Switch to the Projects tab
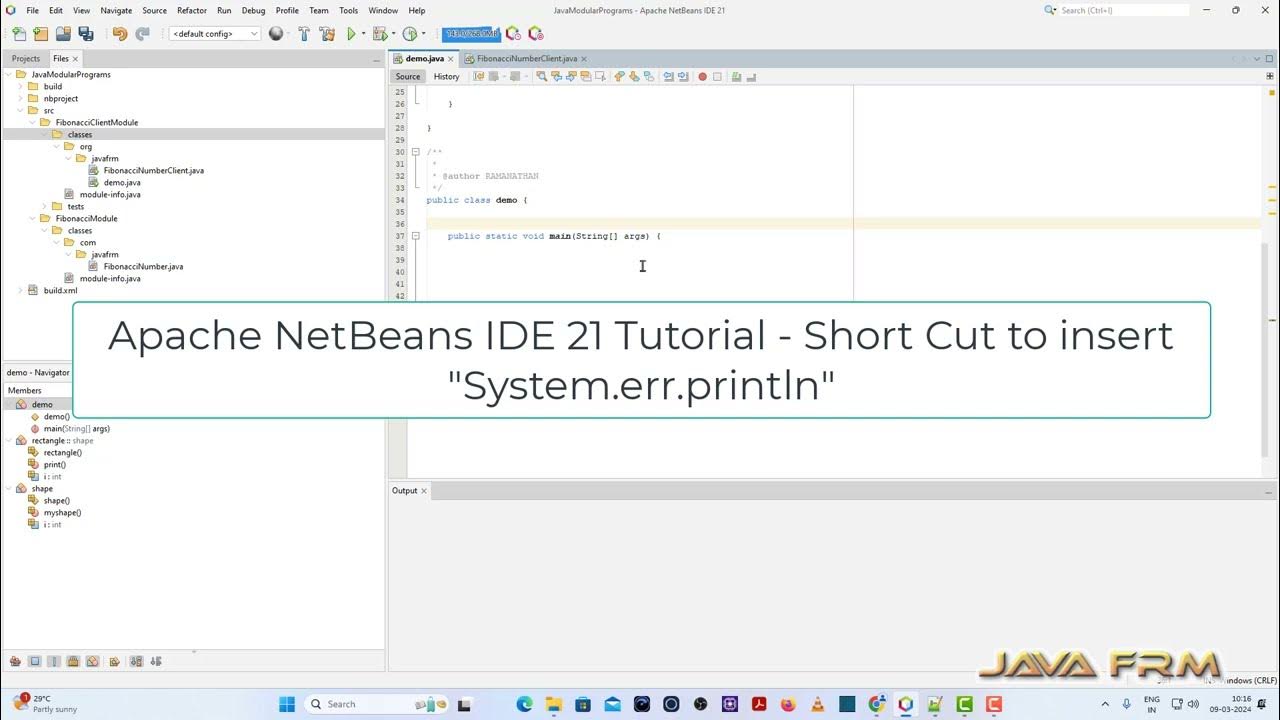The width and height of the screenshot is (1280, 720). pos(26,58)
